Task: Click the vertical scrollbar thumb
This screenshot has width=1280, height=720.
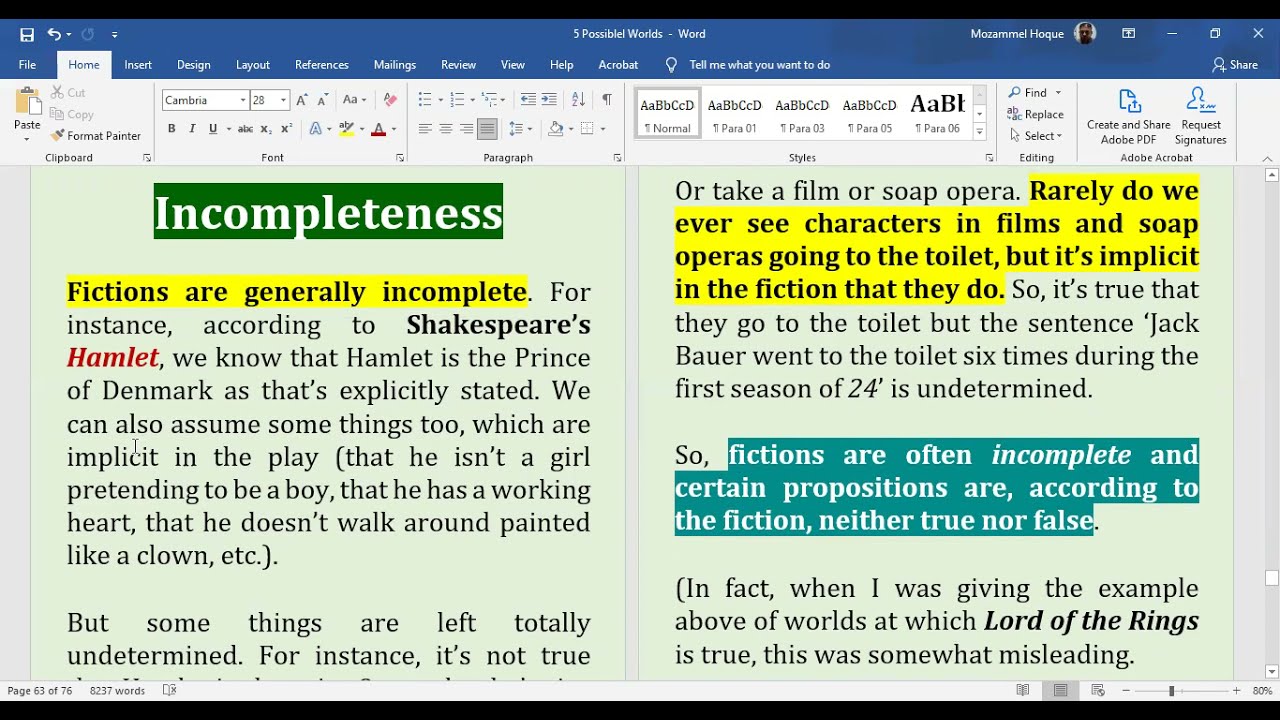Action: (1271, 578)
